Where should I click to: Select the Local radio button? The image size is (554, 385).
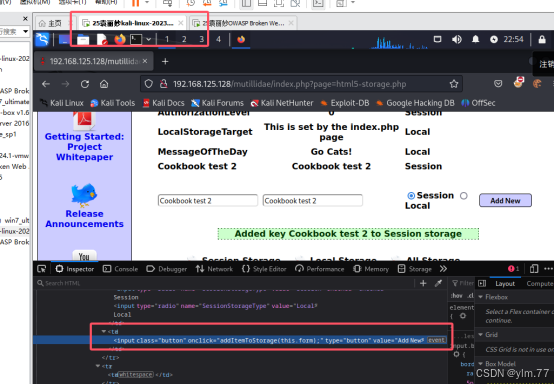coord(464,196)
